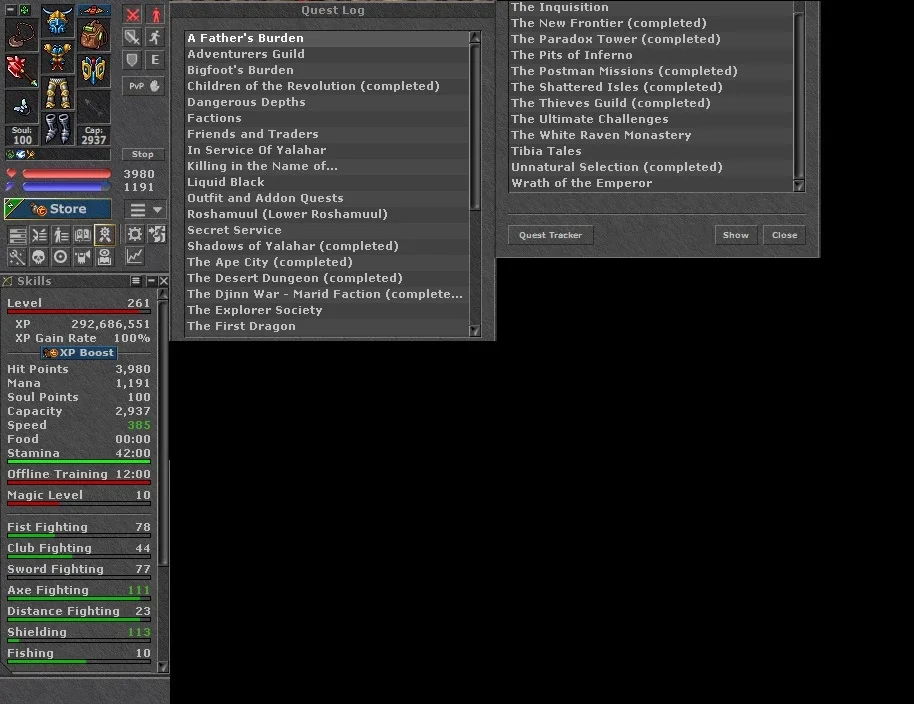The image size is (914, 704).
Task: Click the Skills panel scroll-down arrow
Action: [x=163, y=667]
